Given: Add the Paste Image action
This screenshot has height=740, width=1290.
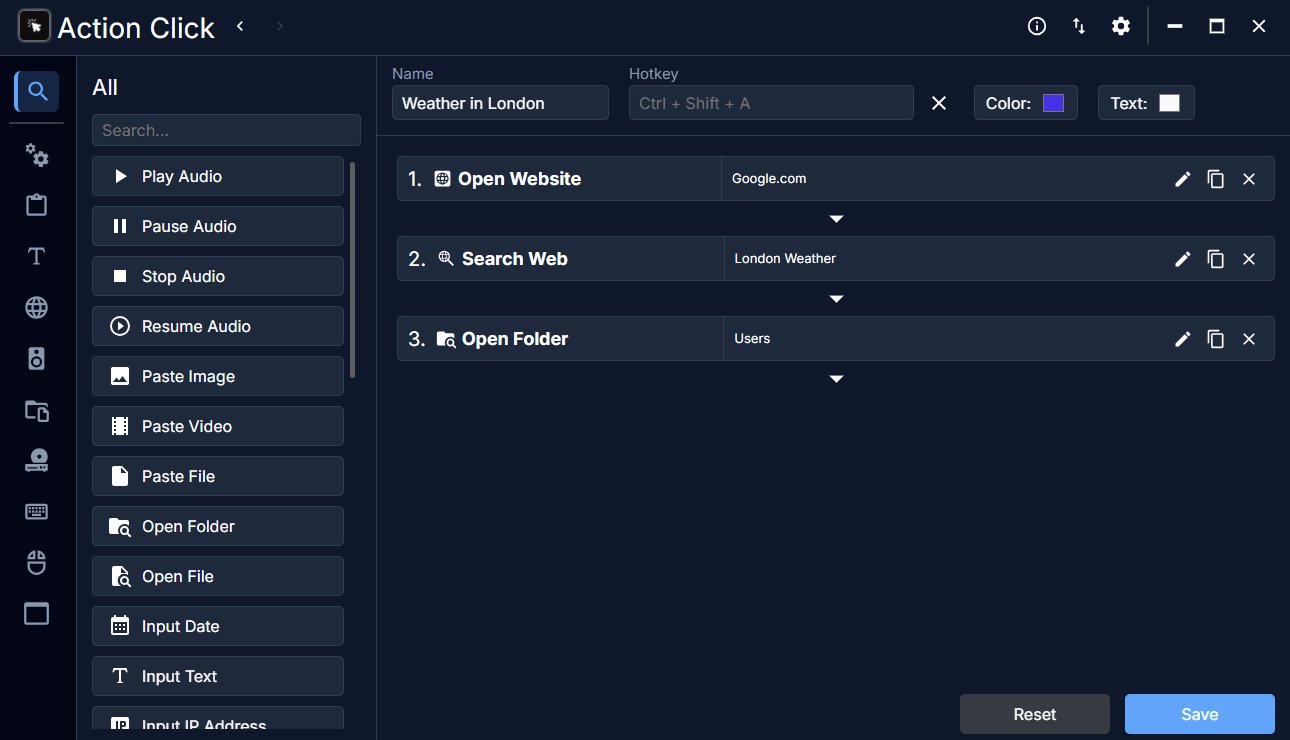Looking at the screenshot, I should click(218, 376).
